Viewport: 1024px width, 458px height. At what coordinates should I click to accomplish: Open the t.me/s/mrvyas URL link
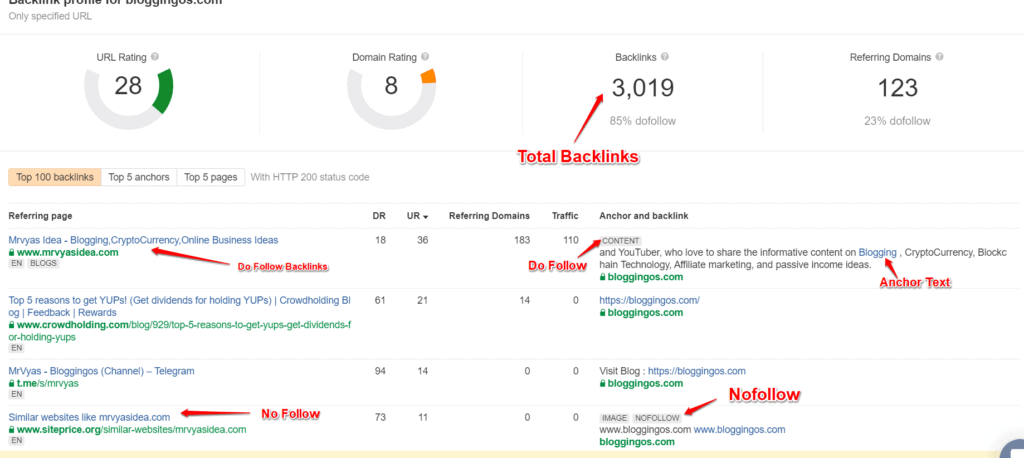tap(48, 384)
